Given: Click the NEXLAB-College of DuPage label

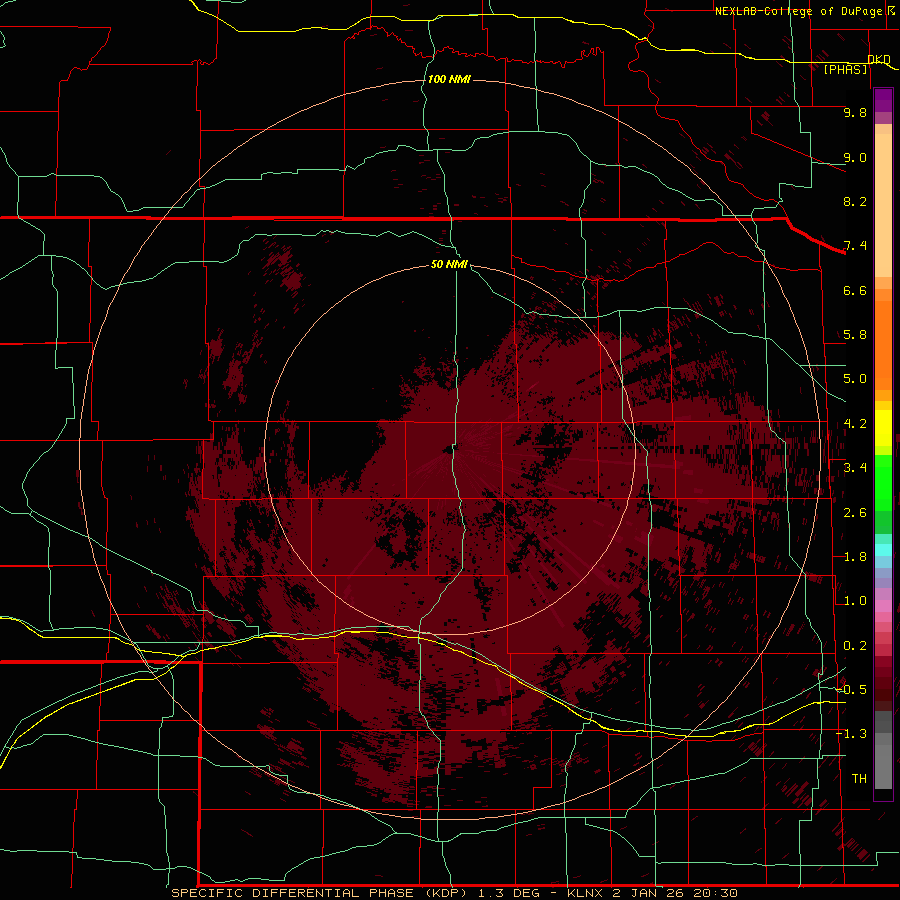Looking at the screenshot, I should [x=798, y=11].
